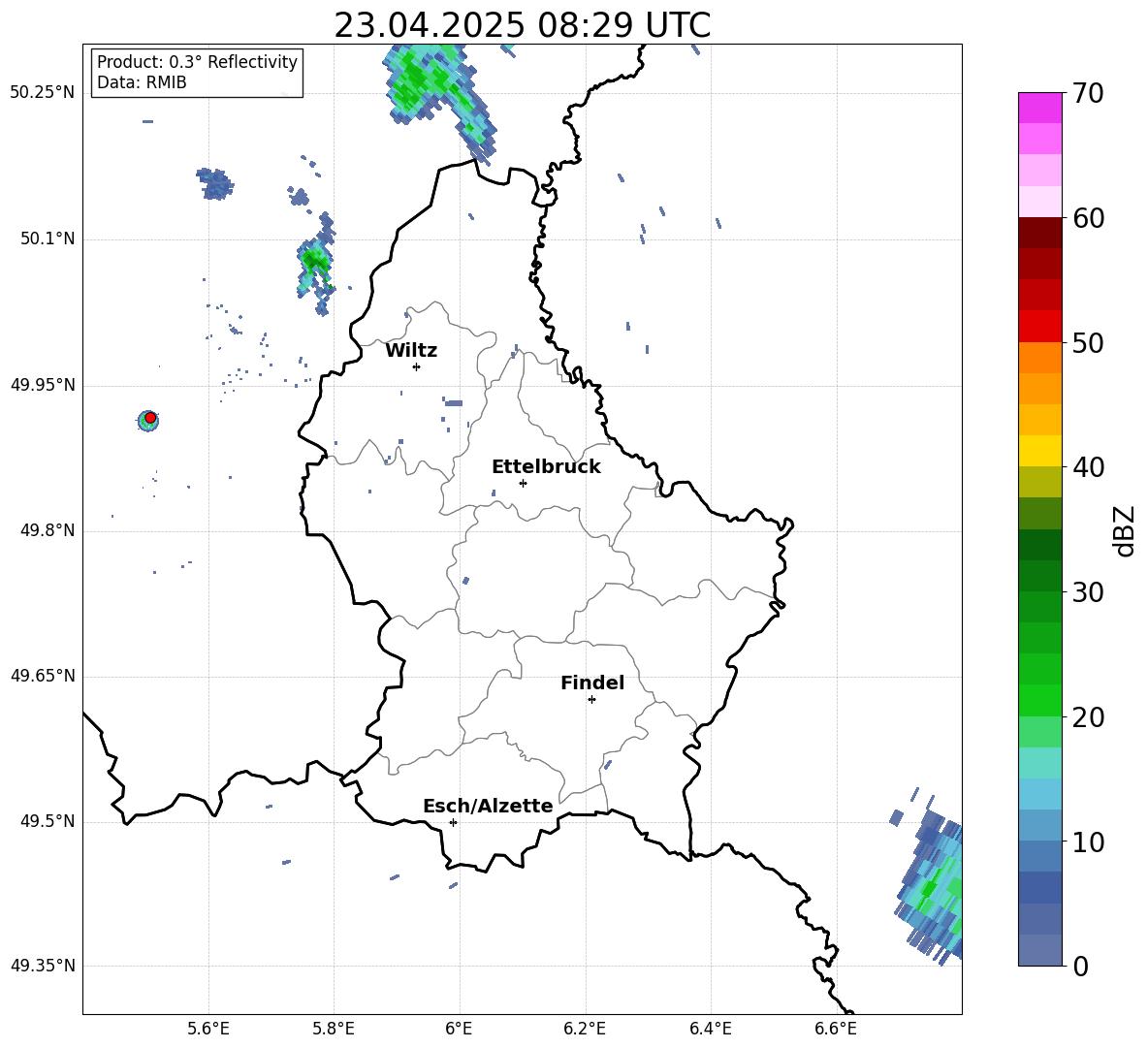The image size is (1148, 1048).
Task: Click the 5.8°E longitude label
Action: pos(334,1029)
